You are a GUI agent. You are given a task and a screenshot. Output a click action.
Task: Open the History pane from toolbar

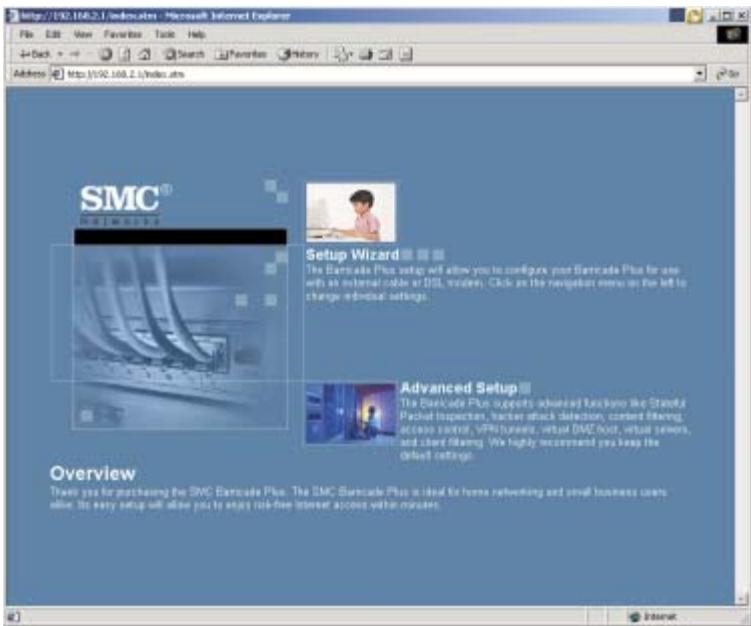pos(299,54)
